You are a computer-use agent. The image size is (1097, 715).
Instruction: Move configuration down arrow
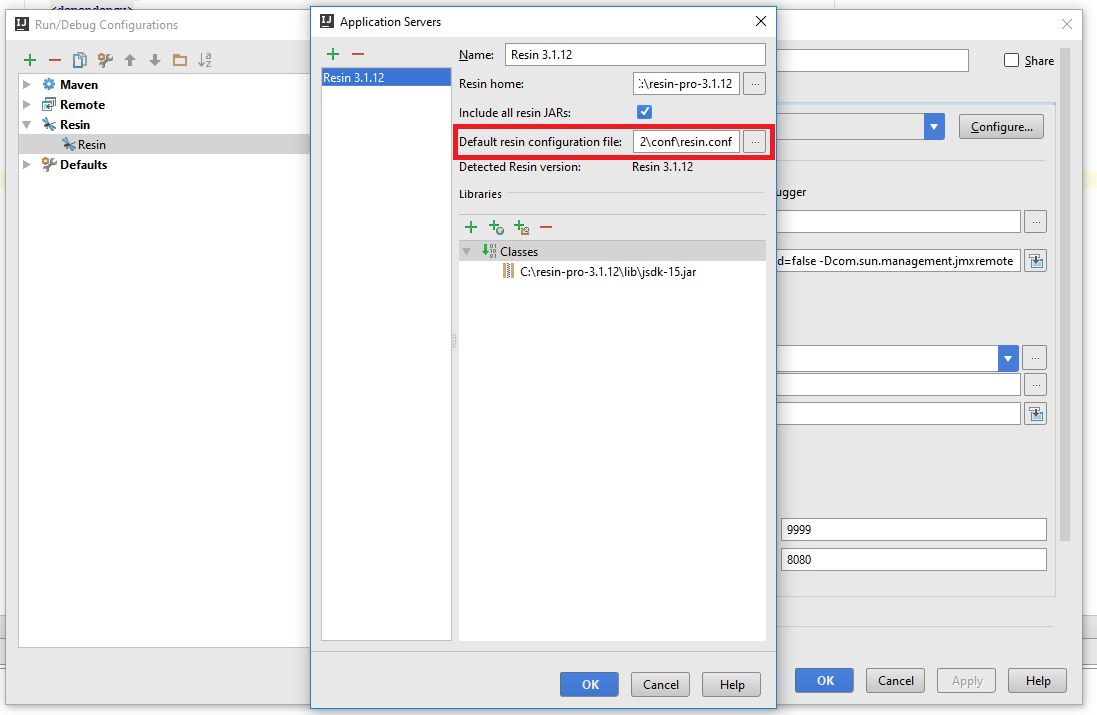pos(155,60)
